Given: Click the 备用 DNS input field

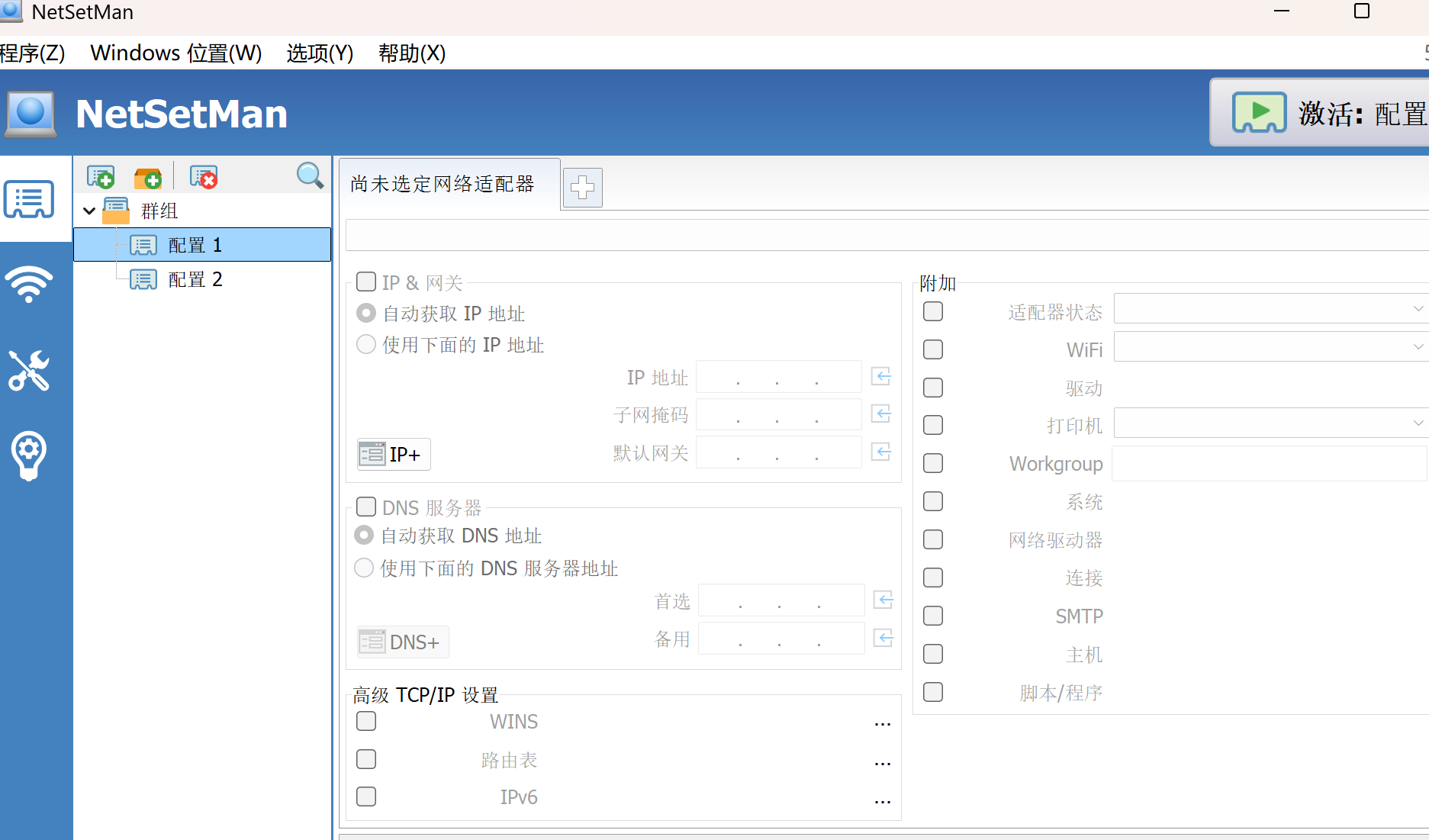Looking at the screenshot, I should [x=781, y=639].
